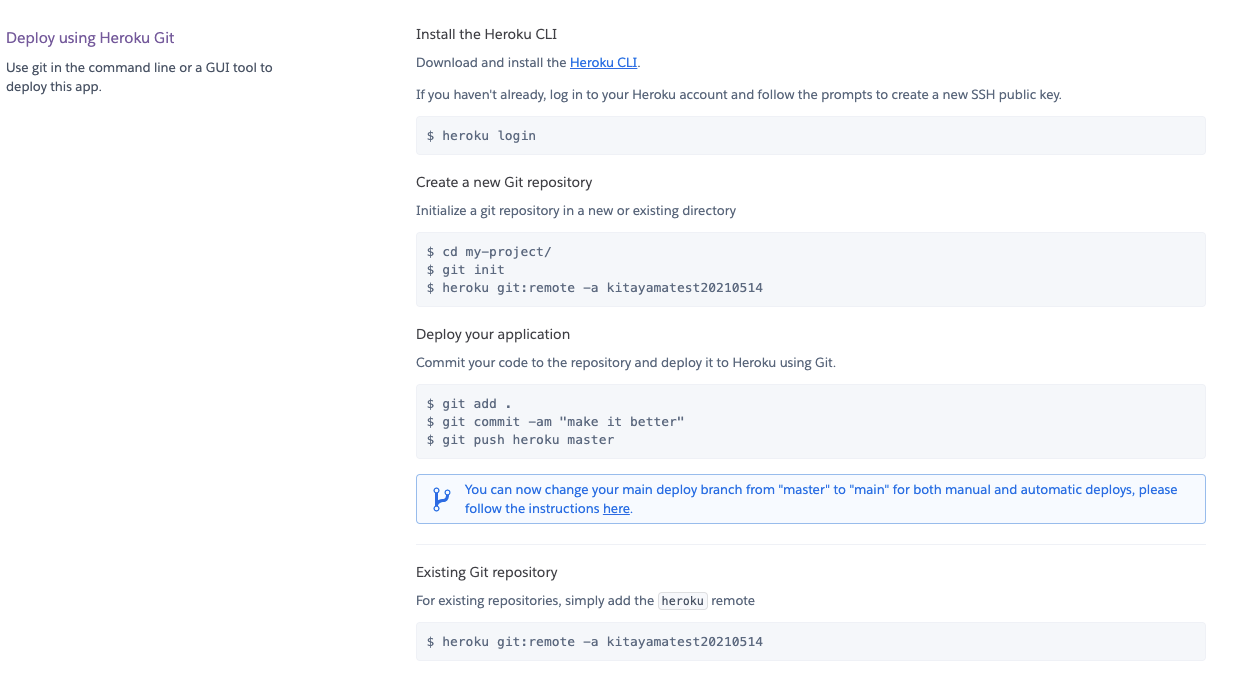
Task: Click the master-to-main branch notice text
Action: point(820,490)
